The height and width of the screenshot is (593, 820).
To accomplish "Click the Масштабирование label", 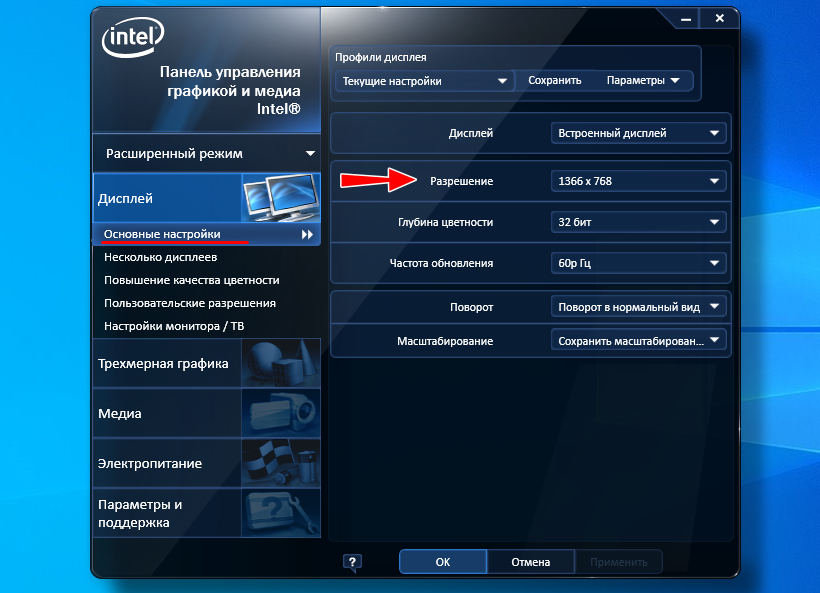I will [x=445, y=341].
